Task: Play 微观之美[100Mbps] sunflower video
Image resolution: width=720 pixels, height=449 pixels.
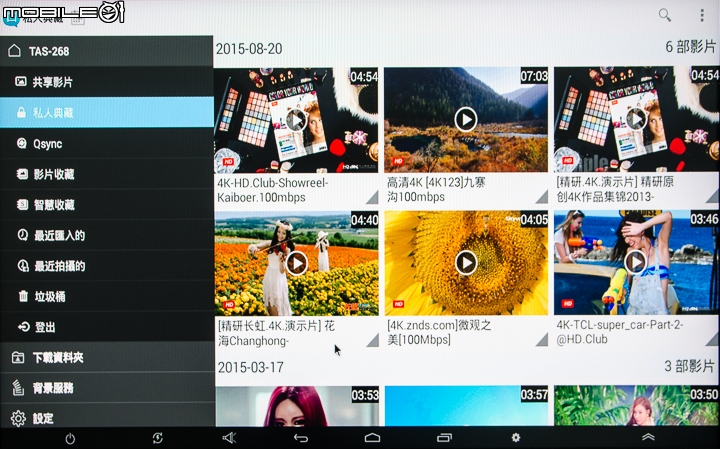Action: pos(466,263)
